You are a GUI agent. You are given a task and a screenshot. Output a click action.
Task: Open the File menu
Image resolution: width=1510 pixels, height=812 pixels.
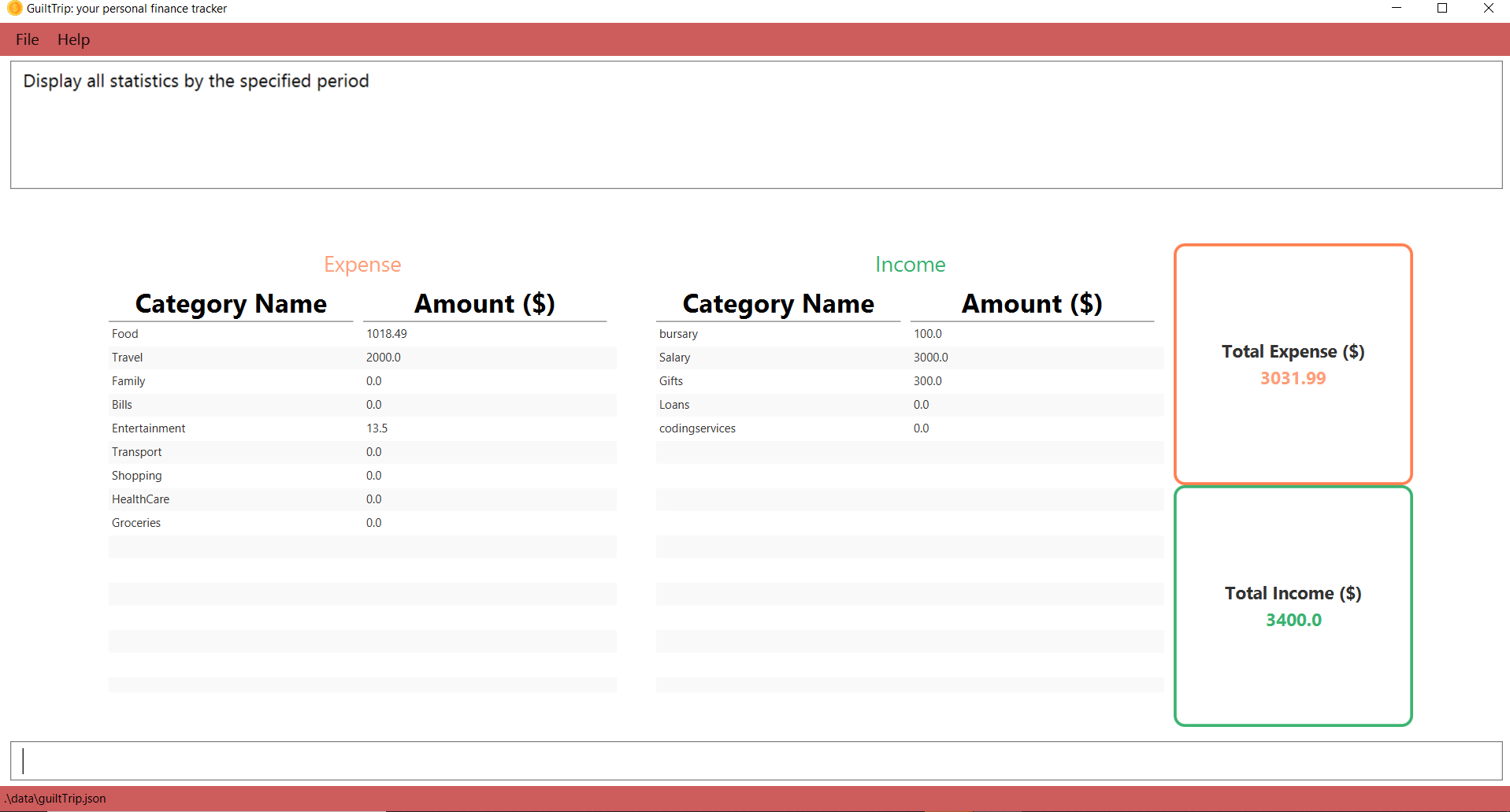pyautogui.click(x=27, y=39)
